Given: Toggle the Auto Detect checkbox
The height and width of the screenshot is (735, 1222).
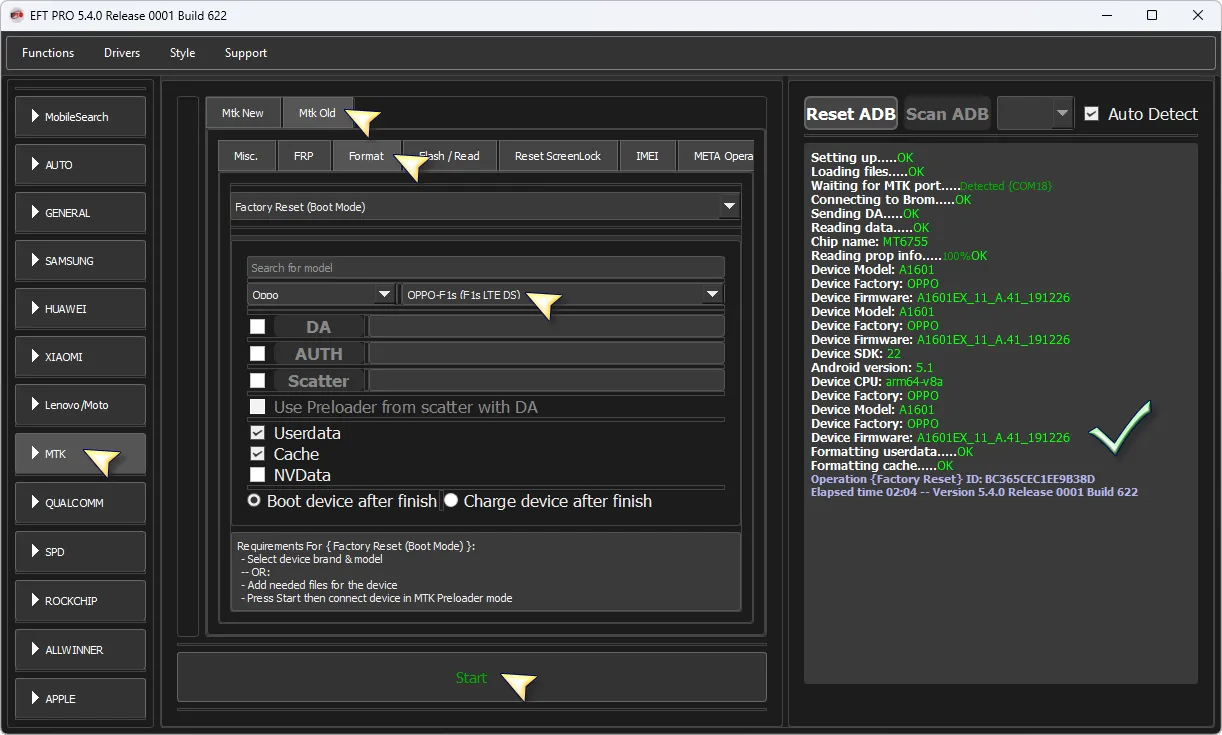Looking at the screenshot, I should coord(1091,114).
